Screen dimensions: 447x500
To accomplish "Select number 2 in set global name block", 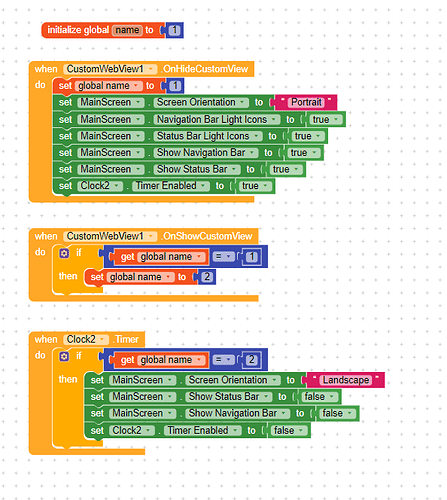I will tap(207, 277).
